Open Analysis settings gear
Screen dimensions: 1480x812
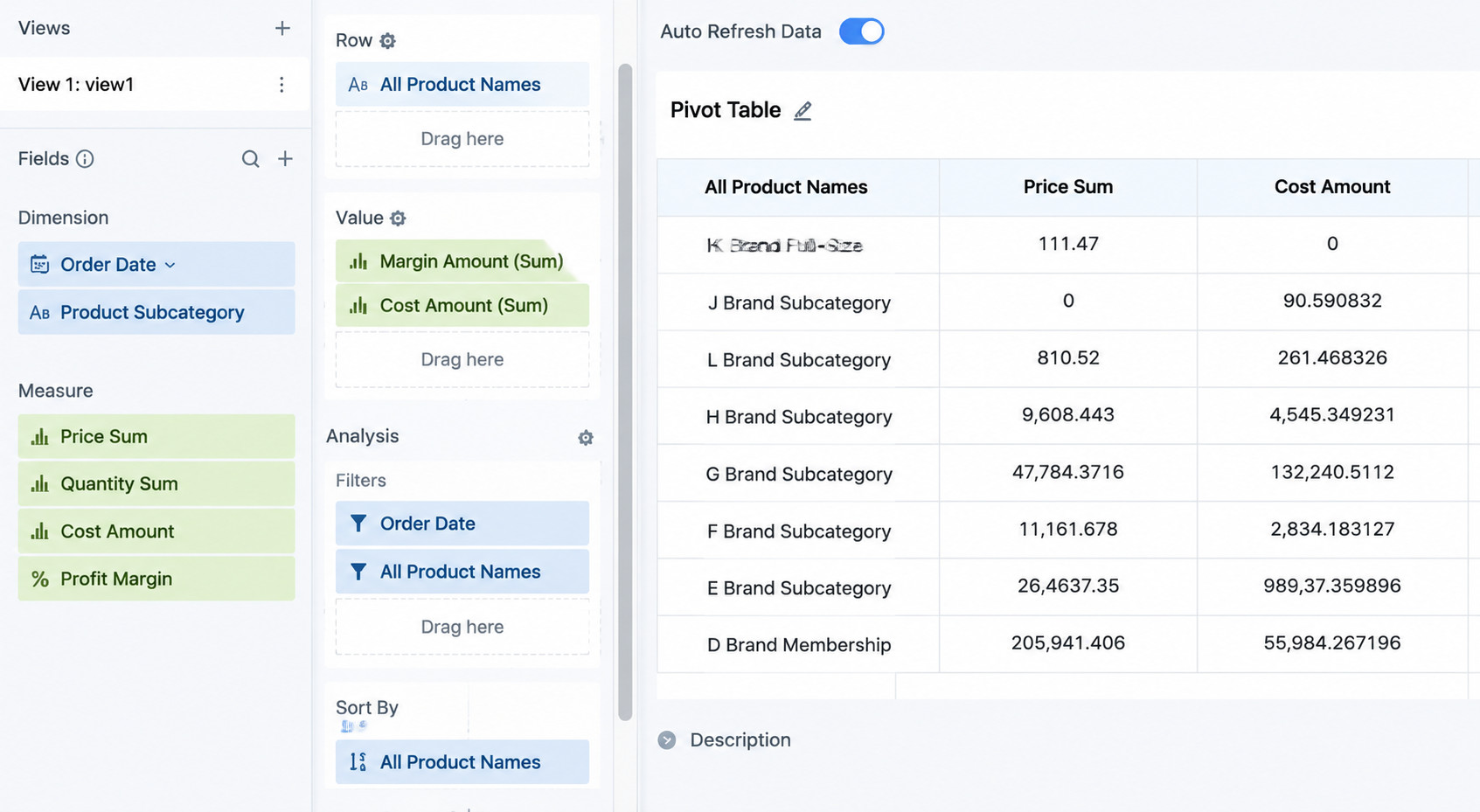tap(586, 438)
